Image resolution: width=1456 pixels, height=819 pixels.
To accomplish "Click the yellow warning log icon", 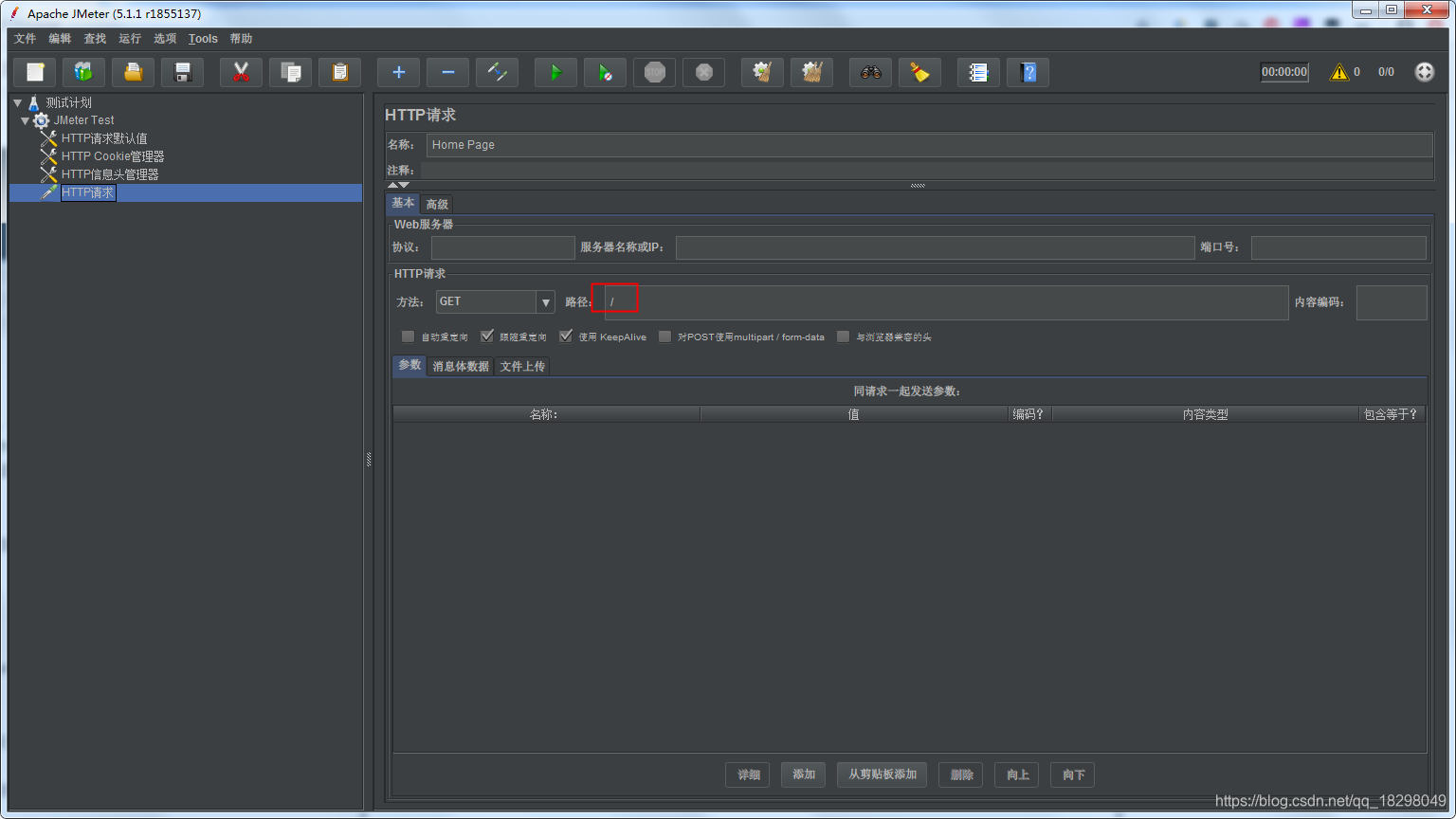I will pos(1339,72).
